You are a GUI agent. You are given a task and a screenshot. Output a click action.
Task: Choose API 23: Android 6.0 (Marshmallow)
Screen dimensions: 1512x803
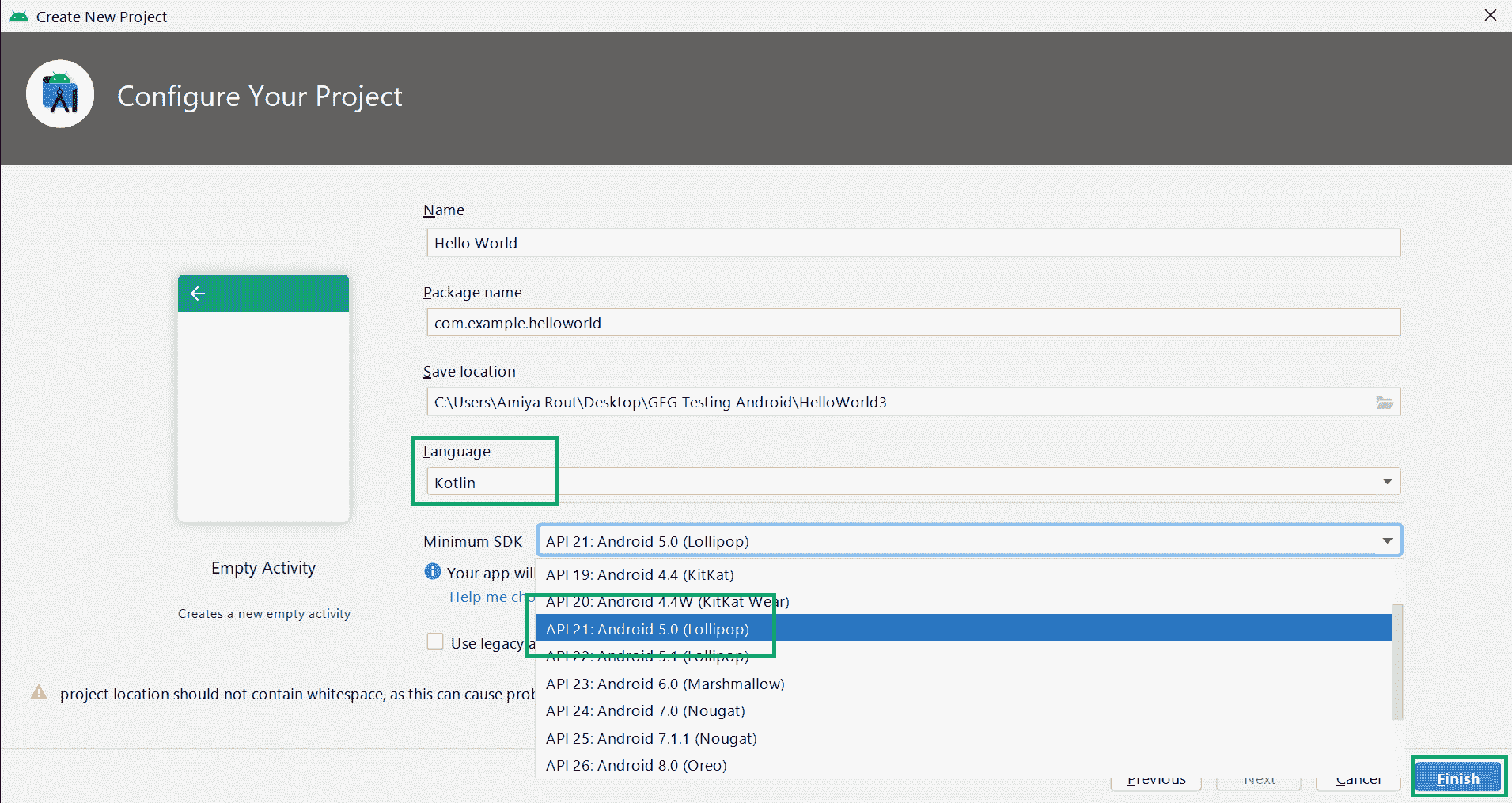coord(665,684)
